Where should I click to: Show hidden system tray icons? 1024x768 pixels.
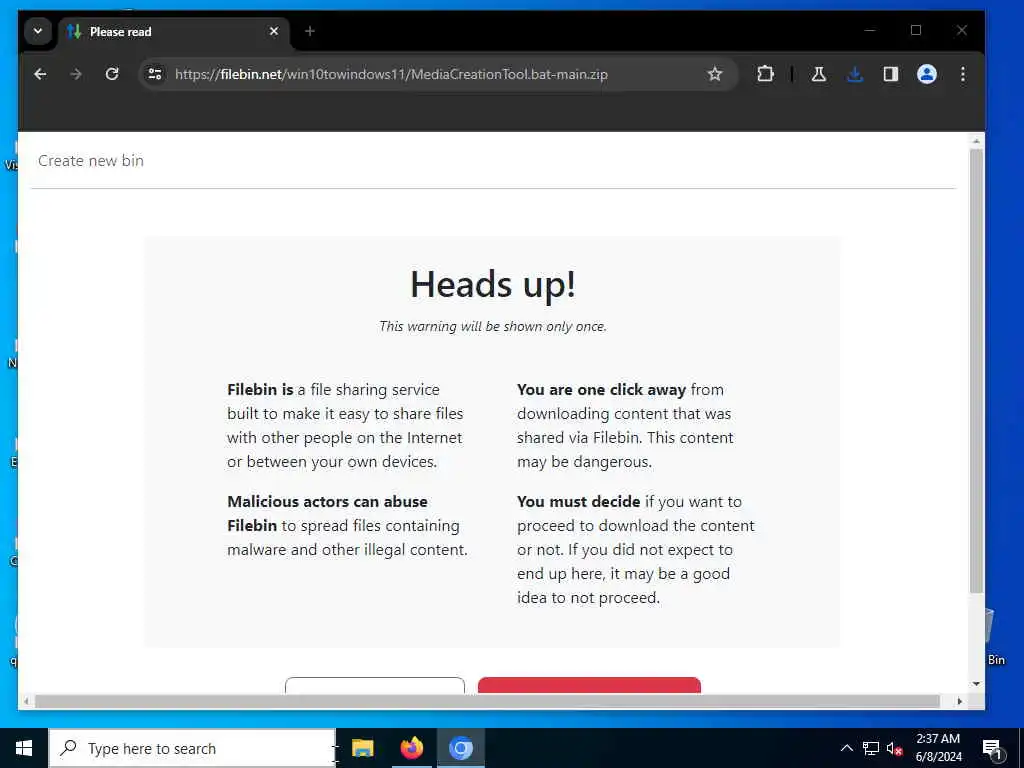point(846,748)
